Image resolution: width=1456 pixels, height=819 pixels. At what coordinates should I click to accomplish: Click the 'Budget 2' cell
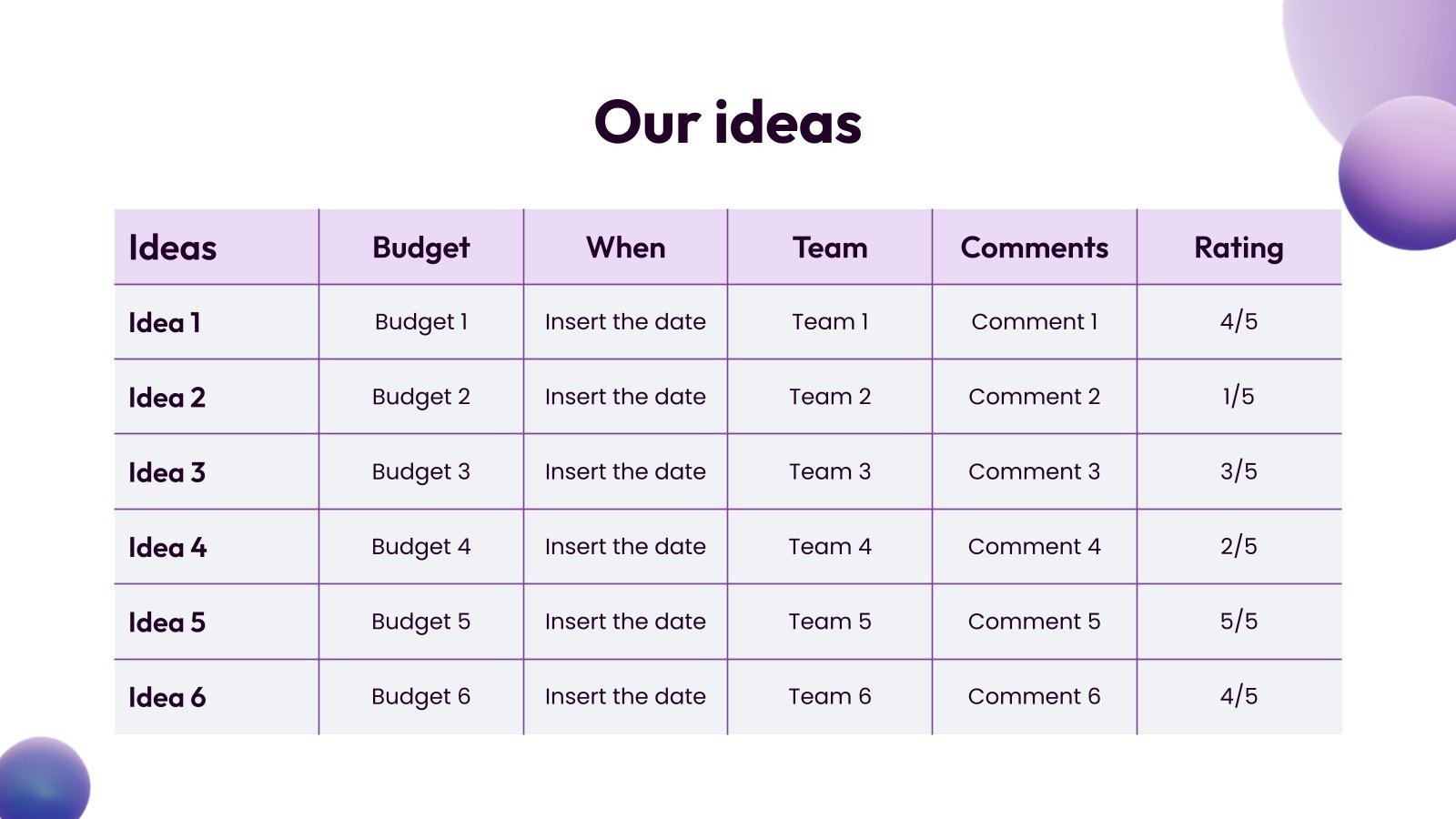point(420,397)
